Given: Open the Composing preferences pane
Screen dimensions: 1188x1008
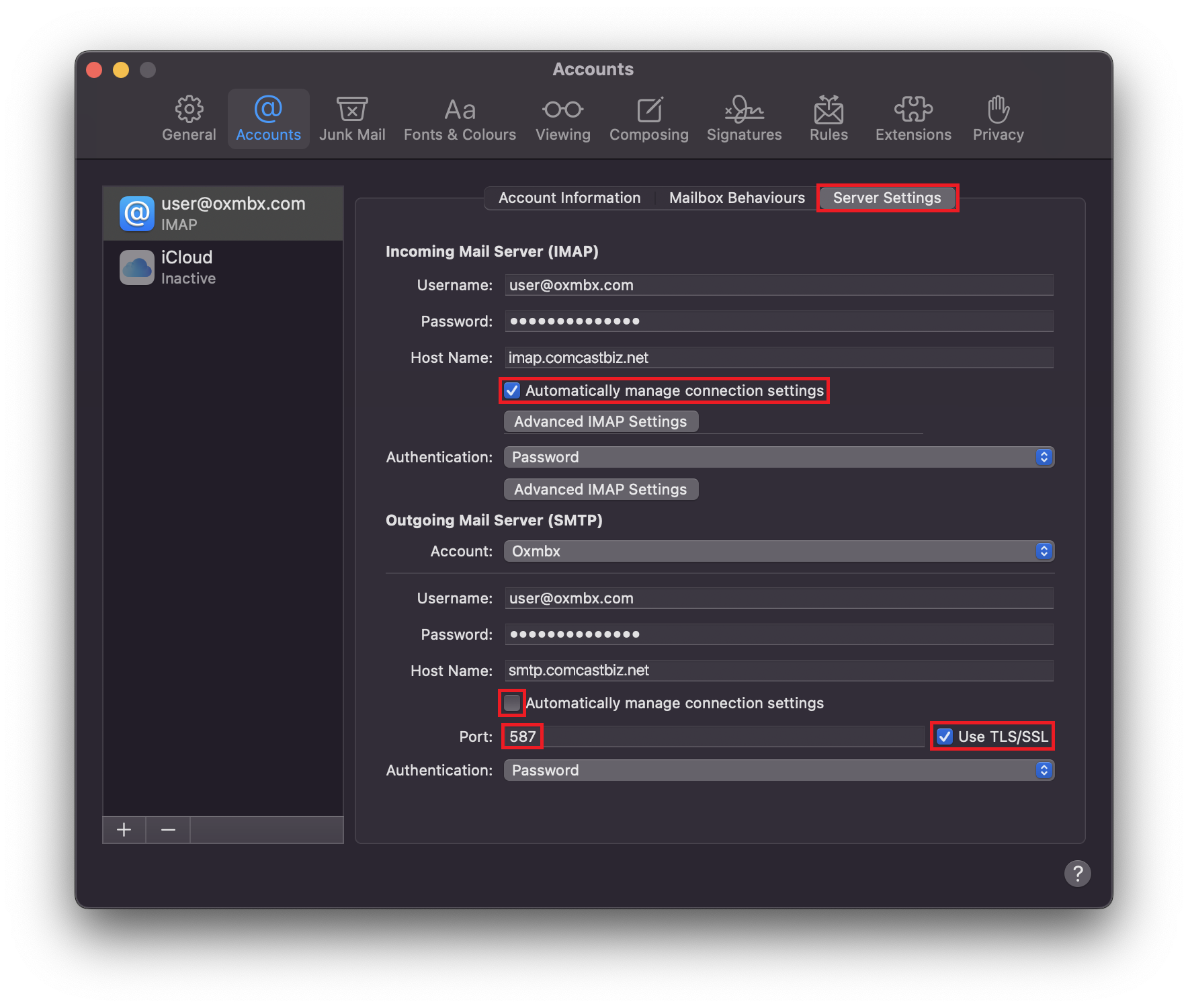Looking at the screenshot, I should 648,119.
